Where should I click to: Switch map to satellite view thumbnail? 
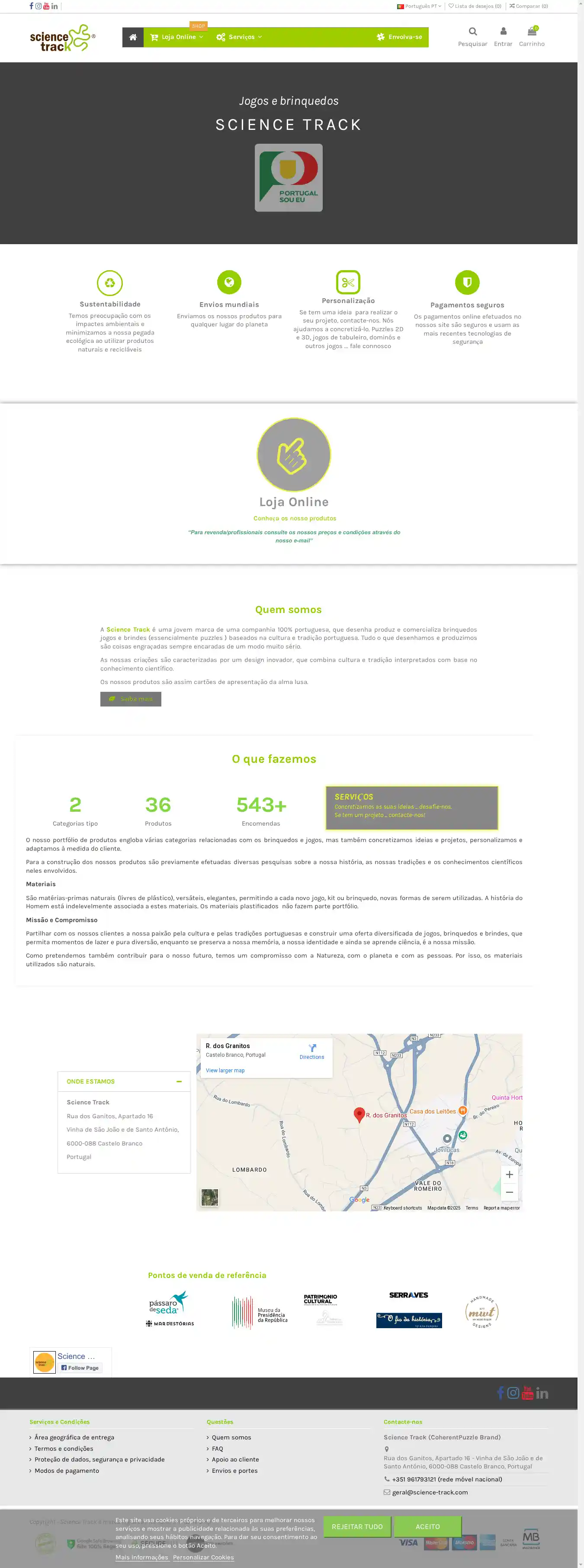click(210, 1197)
